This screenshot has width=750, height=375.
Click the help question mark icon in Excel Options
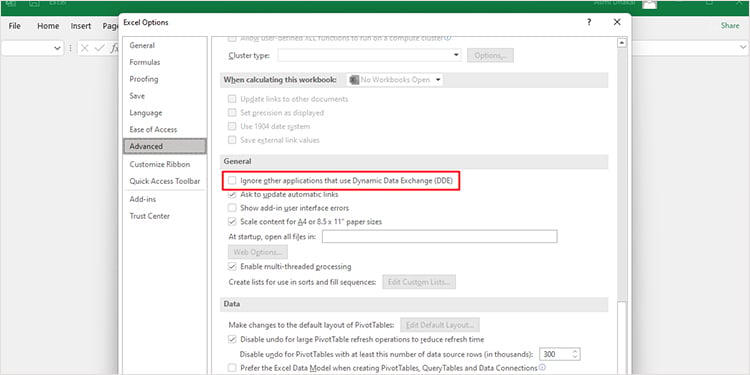[x=589, y=22]
